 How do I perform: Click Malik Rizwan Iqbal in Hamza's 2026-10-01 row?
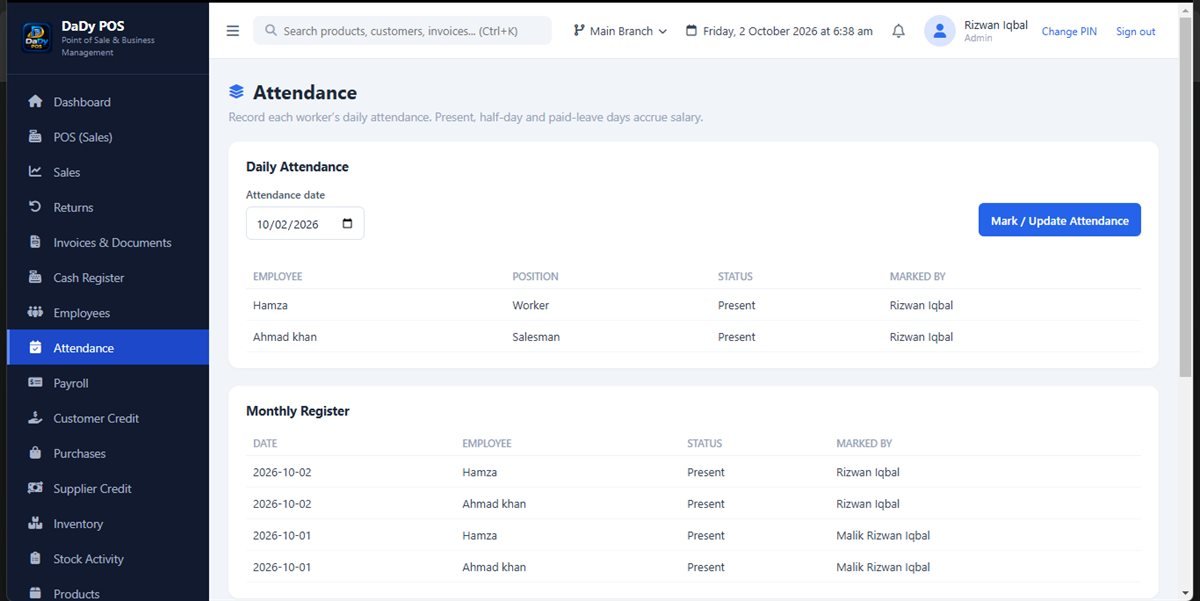coord(883,535)
